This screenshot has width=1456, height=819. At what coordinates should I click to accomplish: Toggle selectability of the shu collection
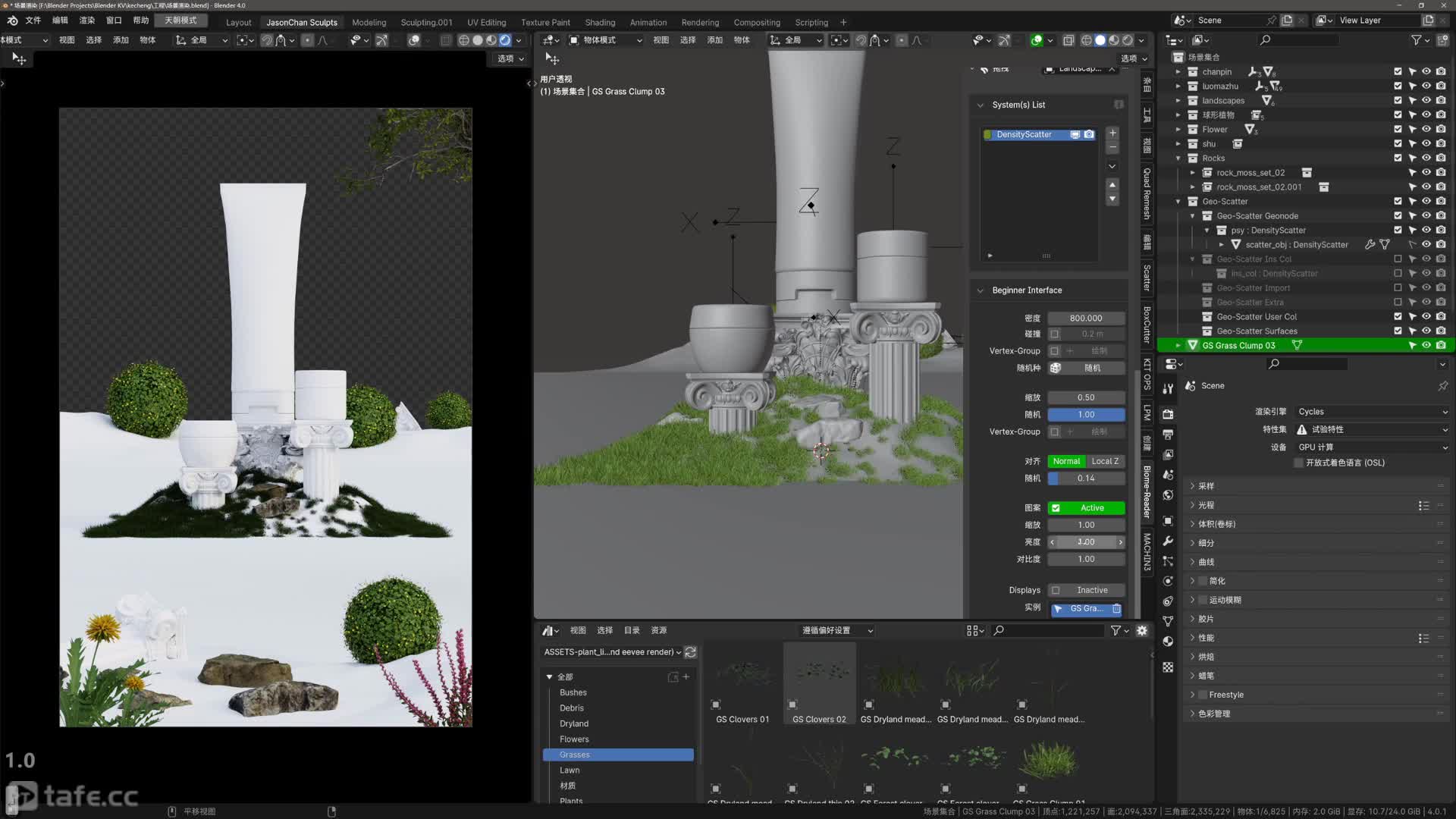(1412, 143)
